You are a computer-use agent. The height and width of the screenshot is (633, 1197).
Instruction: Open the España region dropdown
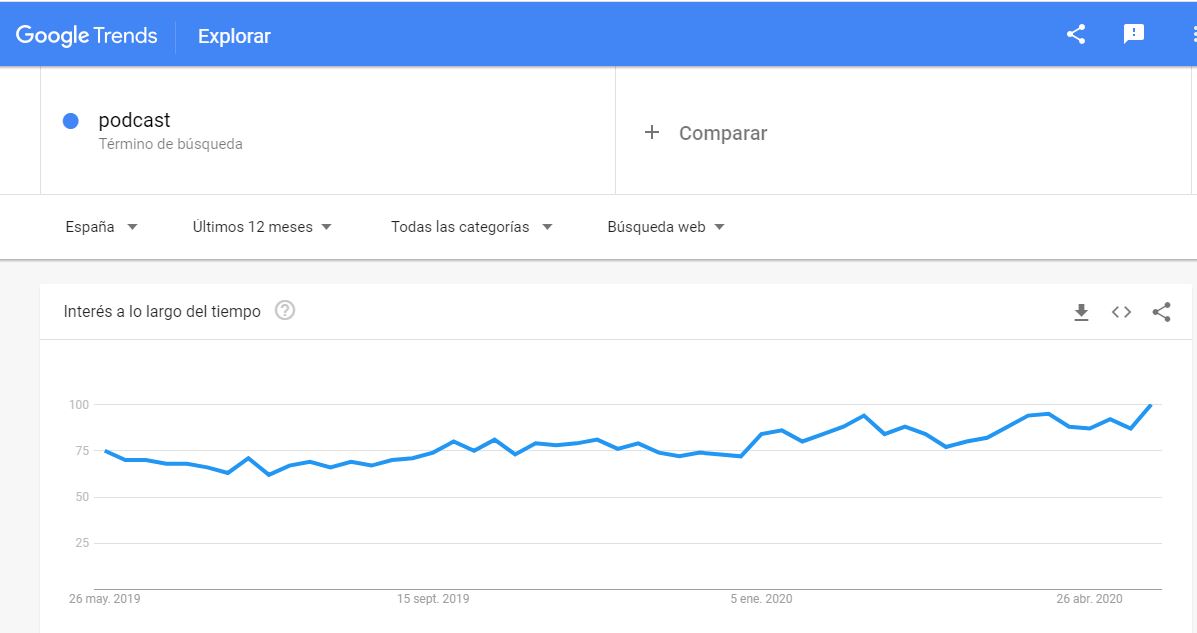[101, 227]
